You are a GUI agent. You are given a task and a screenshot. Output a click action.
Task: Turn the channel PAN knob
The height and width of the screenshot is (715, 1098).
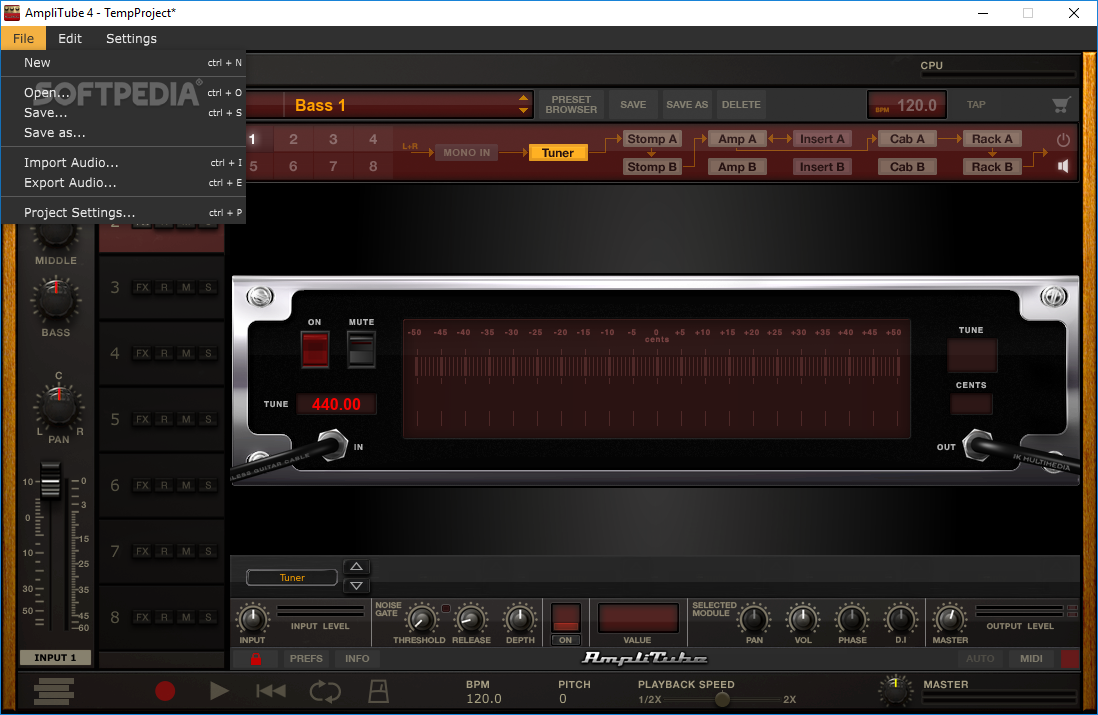click(x=59, y=406)
